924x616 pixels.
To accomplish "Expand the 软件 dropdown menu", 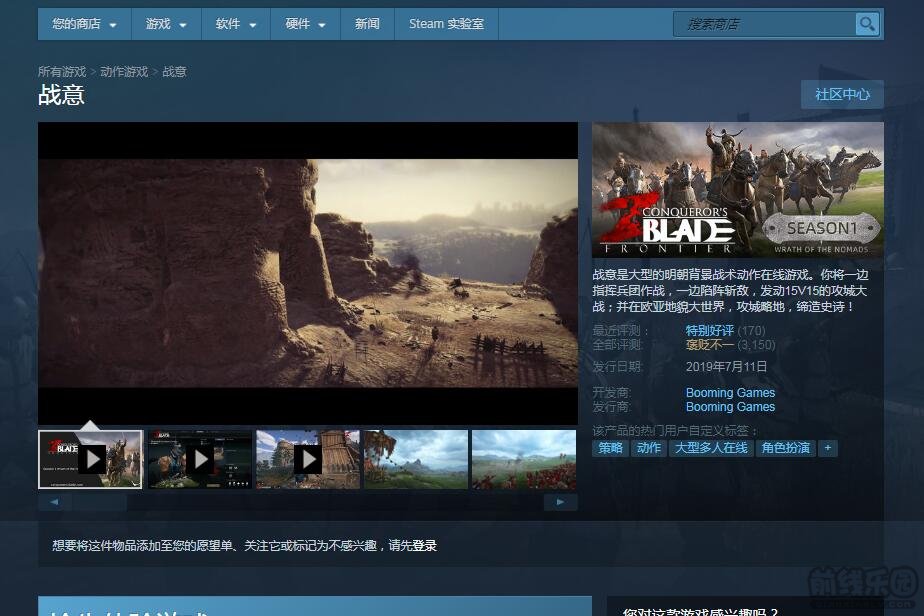I will click(x=236, y=24).
